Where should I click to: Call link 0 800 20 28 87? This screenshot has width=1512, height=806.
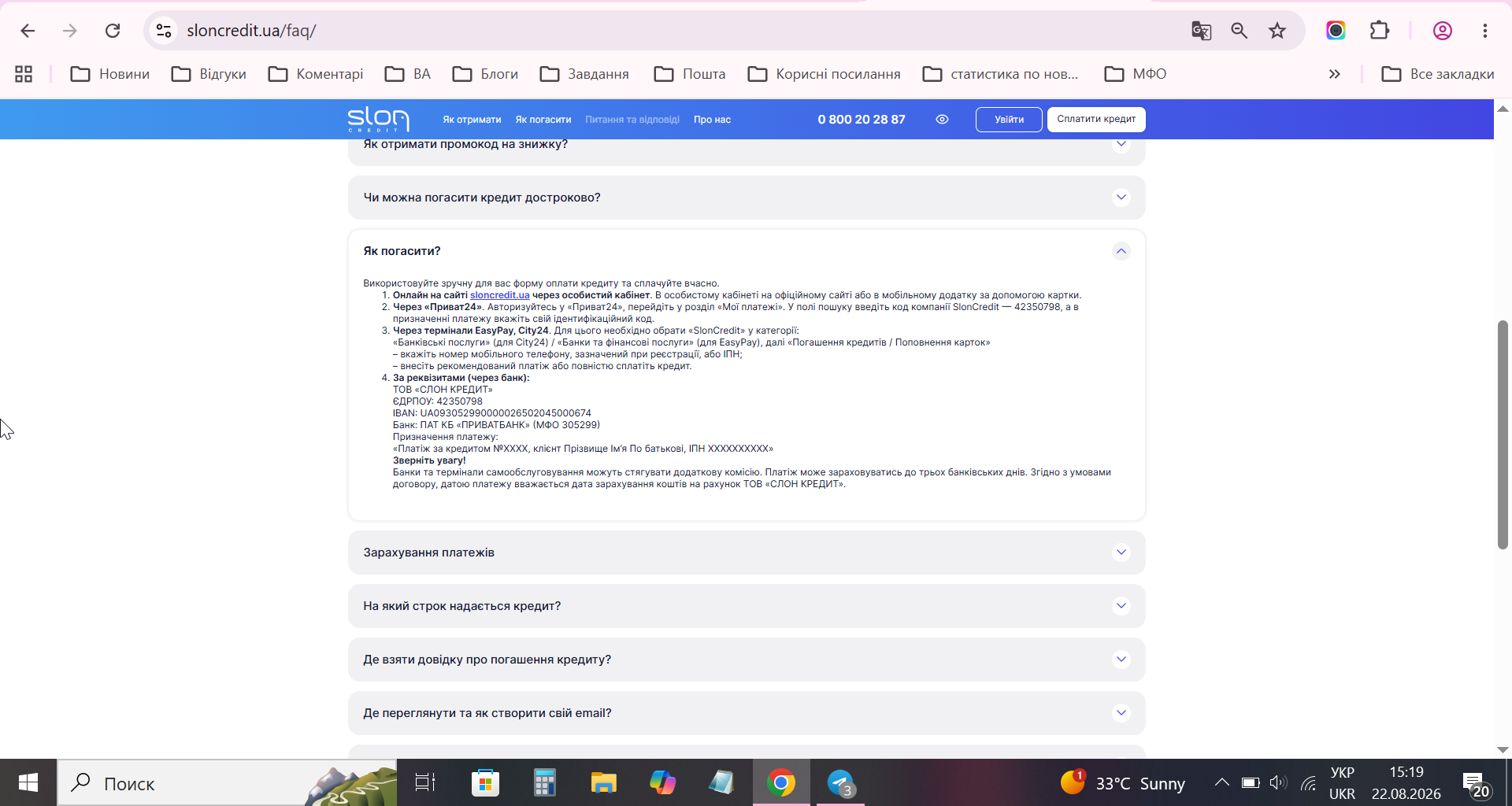point(862,120)
